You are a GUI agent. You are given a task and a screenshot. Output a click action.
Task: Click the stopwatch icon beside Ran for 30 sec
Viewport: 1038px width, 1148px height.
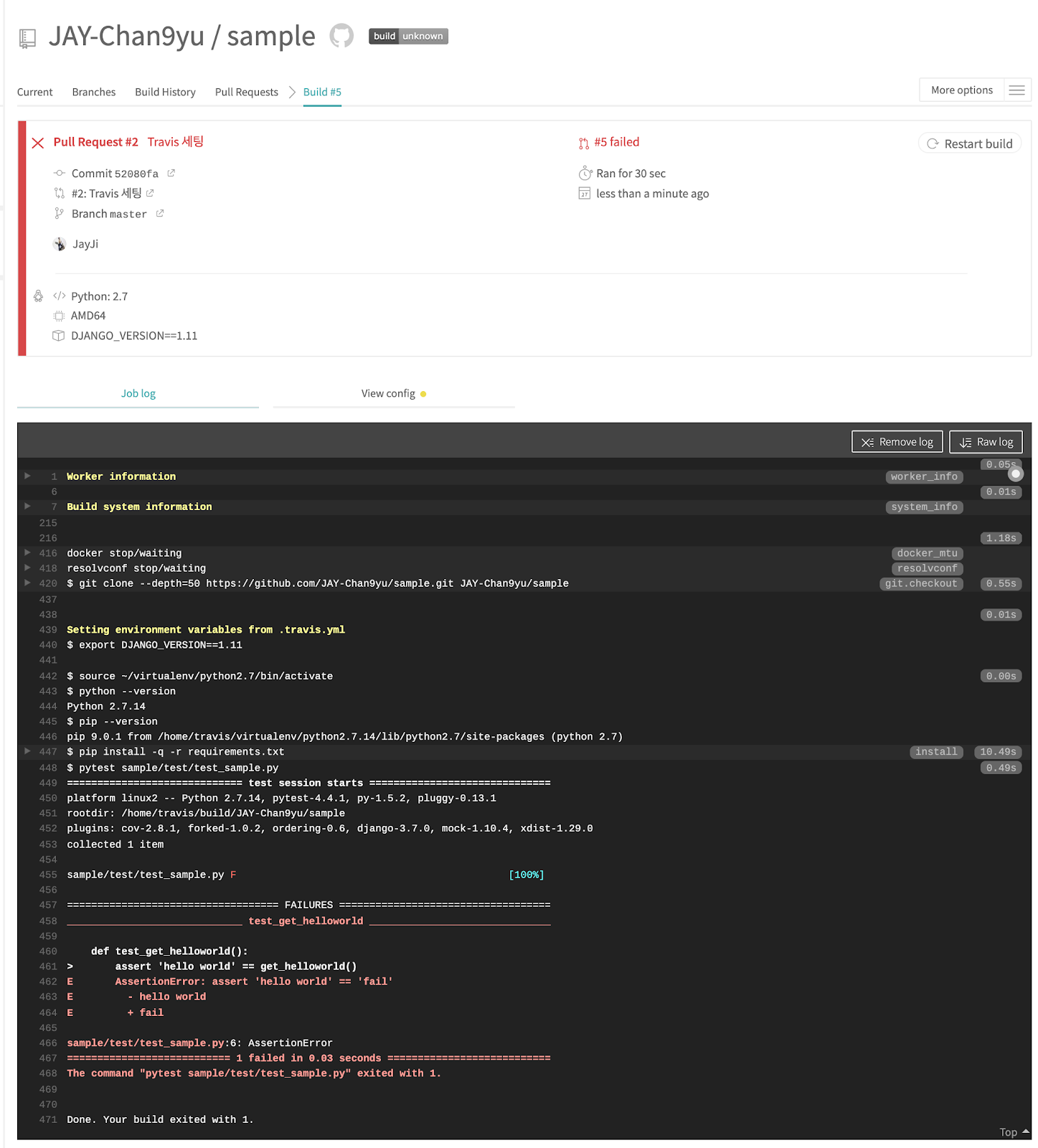click(585, 173)
